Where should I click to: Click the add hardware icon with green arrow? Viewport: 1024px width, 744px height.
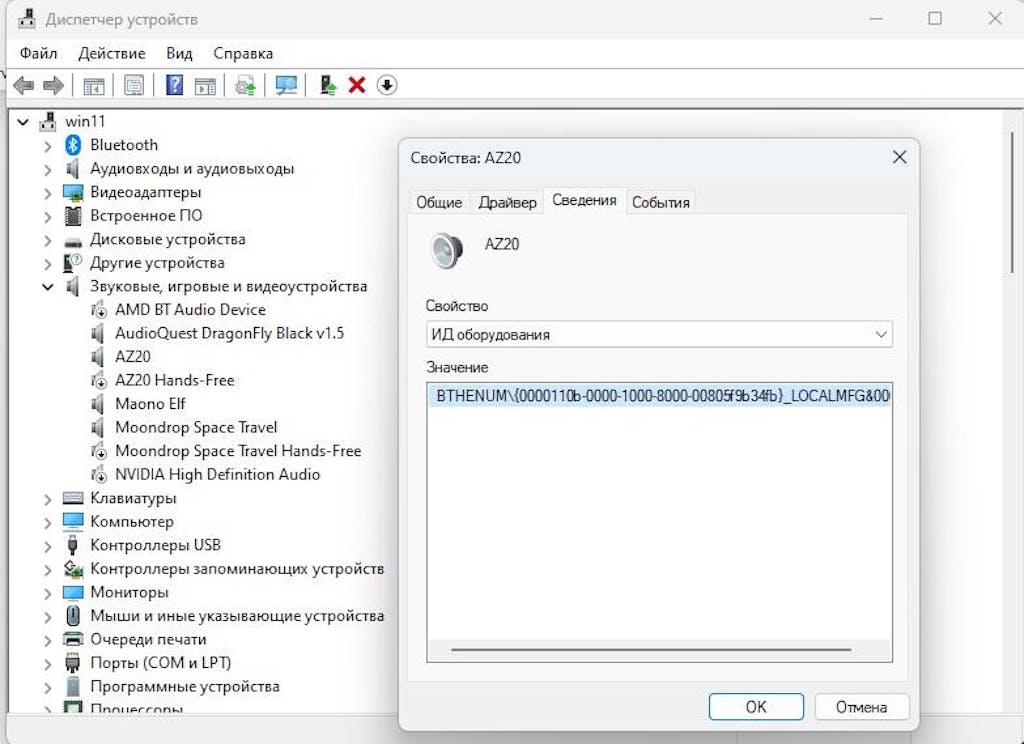pos(327,86)
